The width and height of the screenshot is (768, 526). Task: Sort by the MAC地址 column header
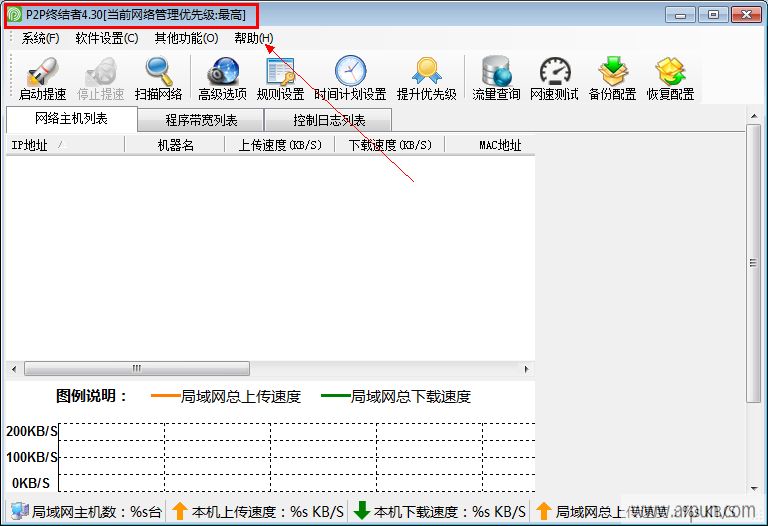point(490,145)
